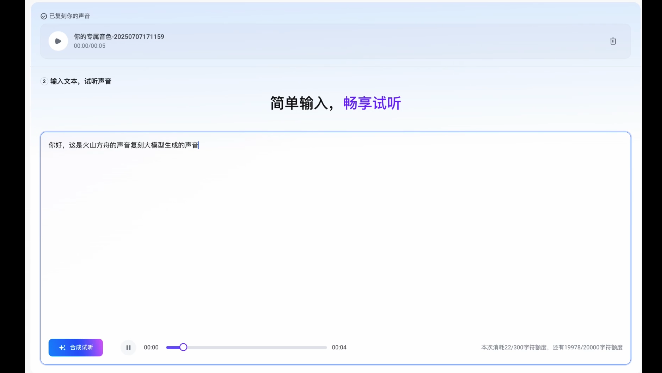The width and height of the screenshot is (662, 373).
Task: Click the 合成试听 synthesize button
Action: (76, 347)
